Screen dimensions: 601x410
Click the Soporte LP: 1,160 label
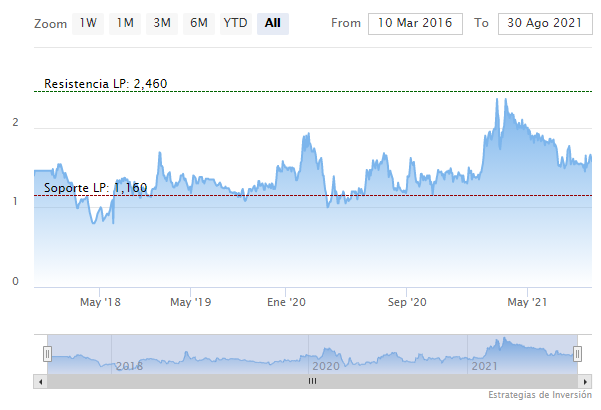click(x=95, y=188)
